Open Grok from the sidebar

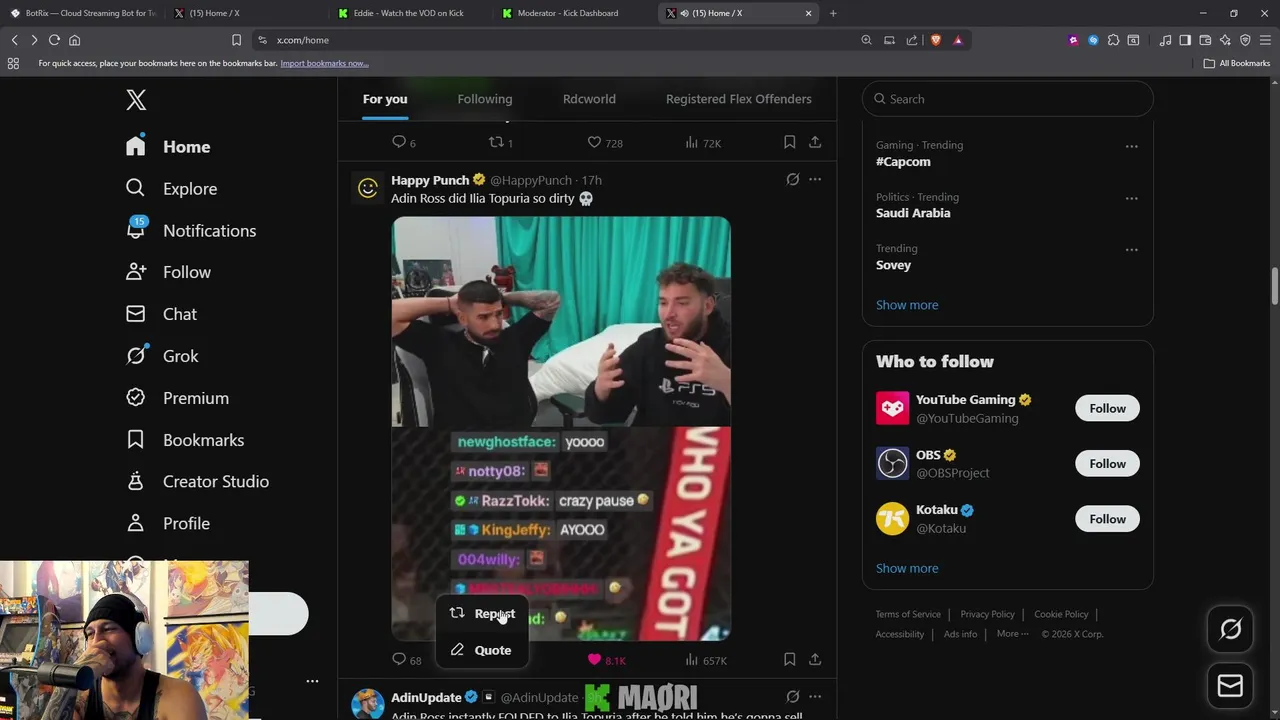point(162,356)
